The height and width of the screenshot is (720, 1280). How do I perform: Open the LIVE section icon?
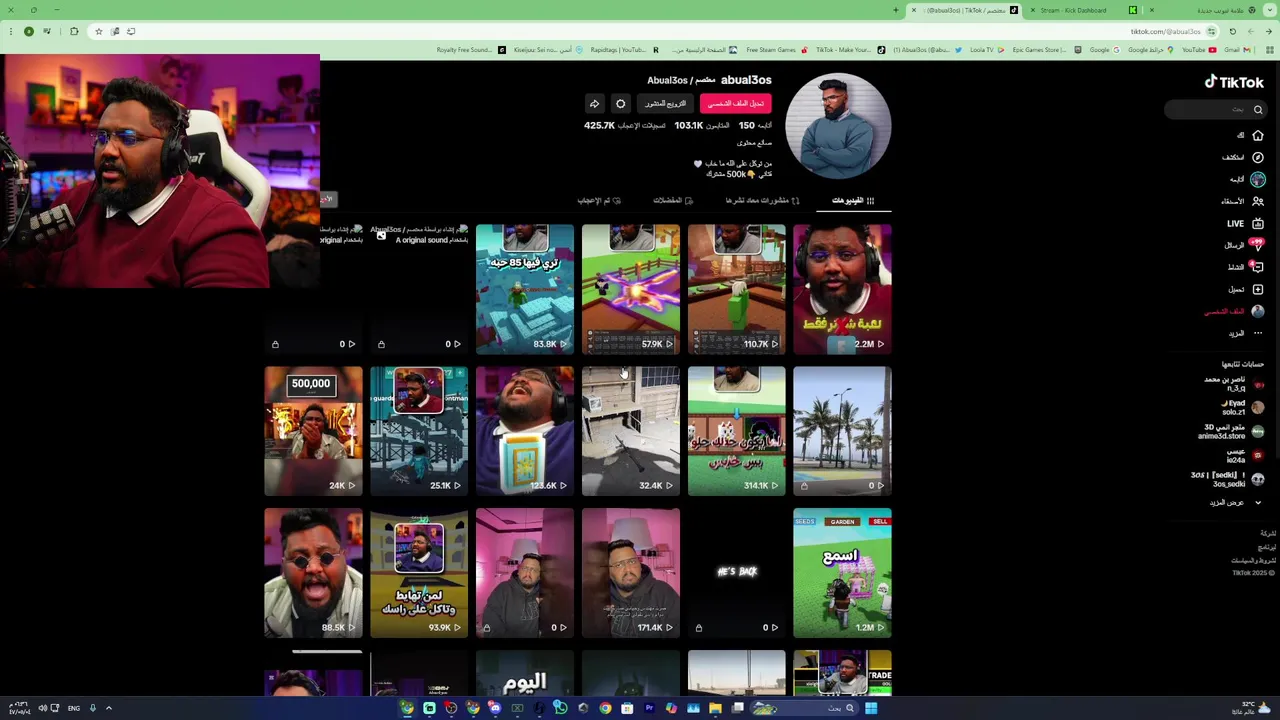(x=1257, y=223)
